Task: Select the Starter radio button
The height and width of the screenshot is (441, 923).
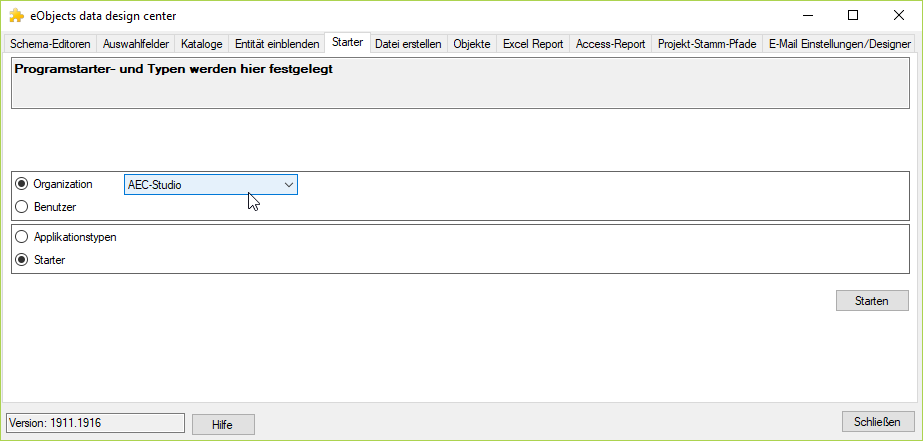Action: (41, 260)
